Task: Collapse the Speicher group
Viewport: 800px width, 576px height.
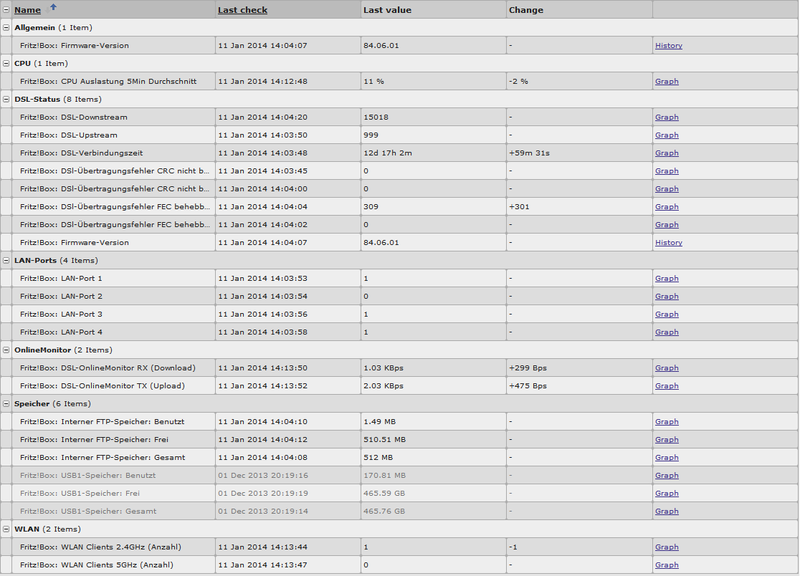Action: pos(6,404)
